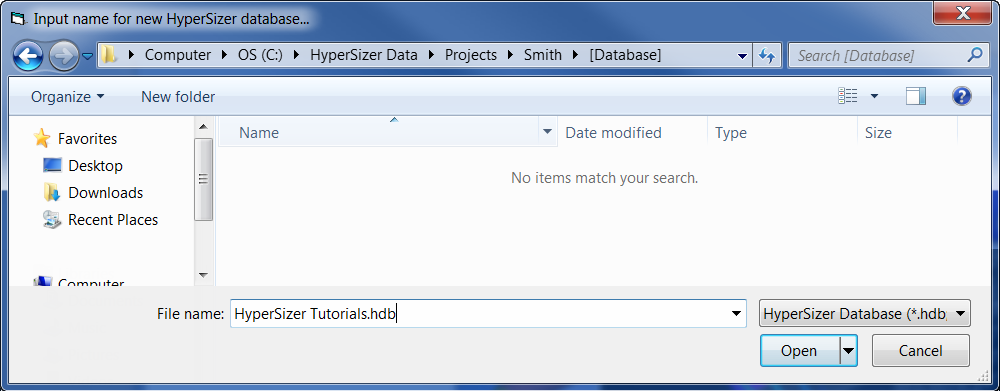The image size is (1000, 391).
Task: Click the refresh button beside address bar
Action: point(767,56)
